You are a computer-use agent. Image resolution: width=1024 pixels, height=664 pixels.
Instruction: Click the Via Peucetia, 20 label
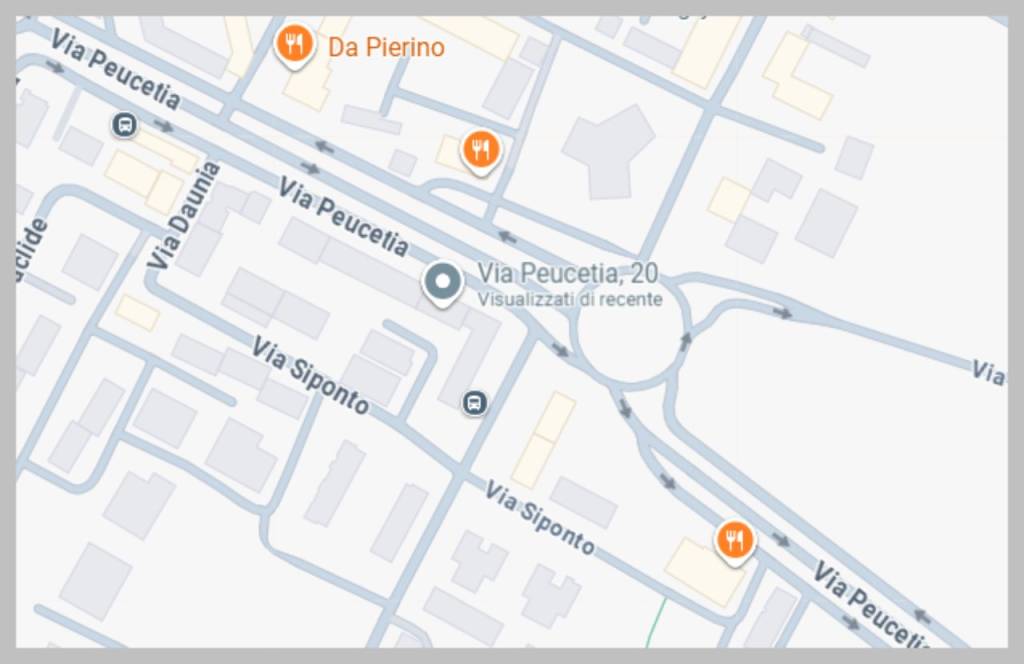click(568, 273)
